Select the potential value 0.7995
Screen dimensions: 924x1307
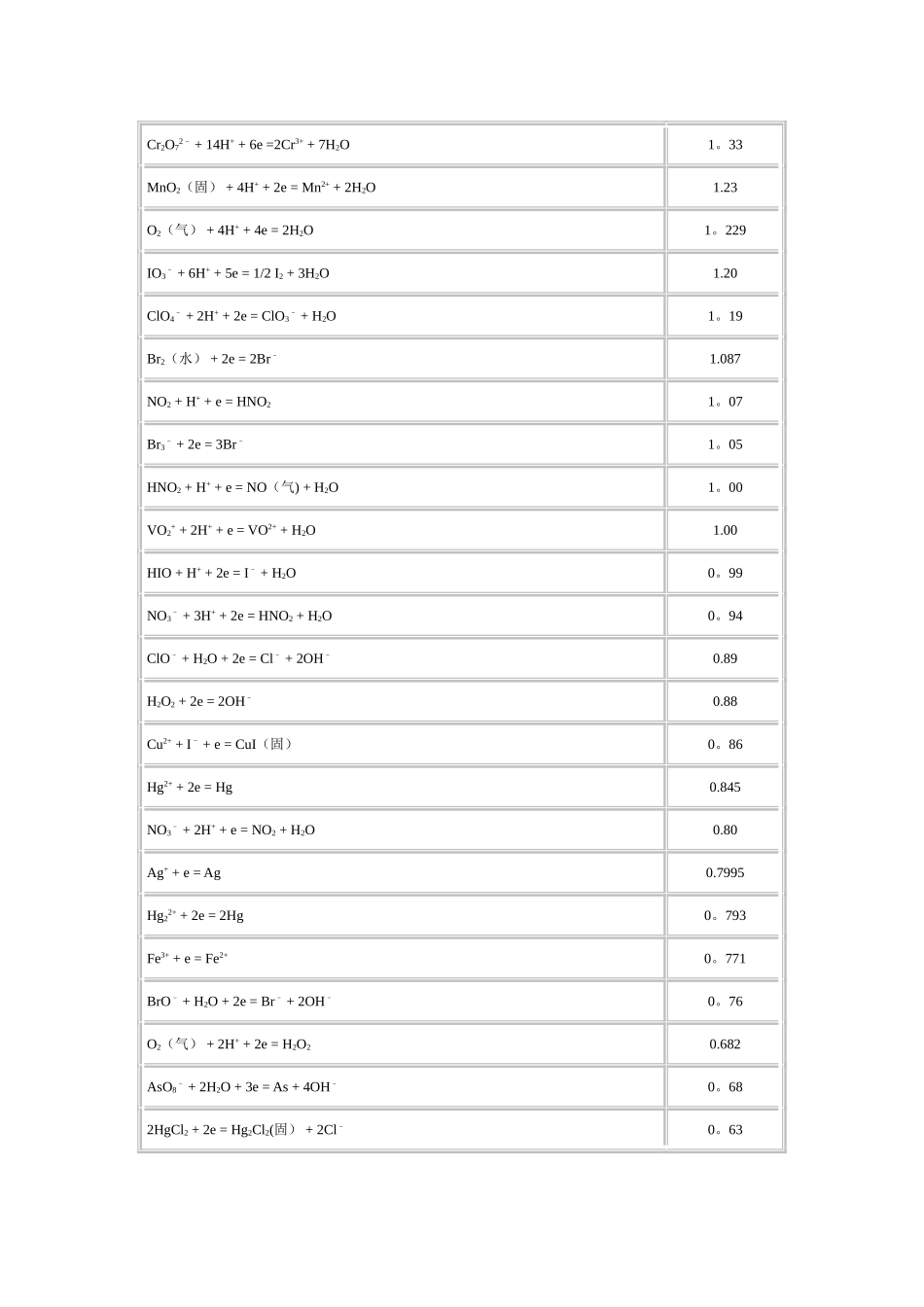[x=725, y=872]
